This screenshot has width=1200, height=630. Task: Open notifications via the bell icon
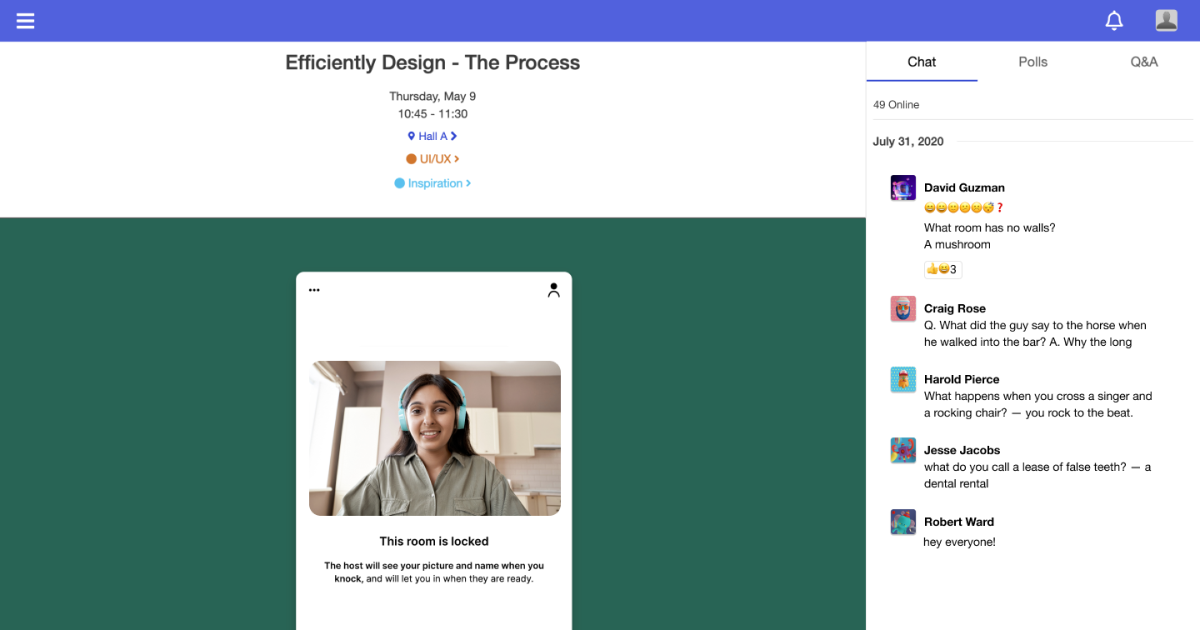1114,20
